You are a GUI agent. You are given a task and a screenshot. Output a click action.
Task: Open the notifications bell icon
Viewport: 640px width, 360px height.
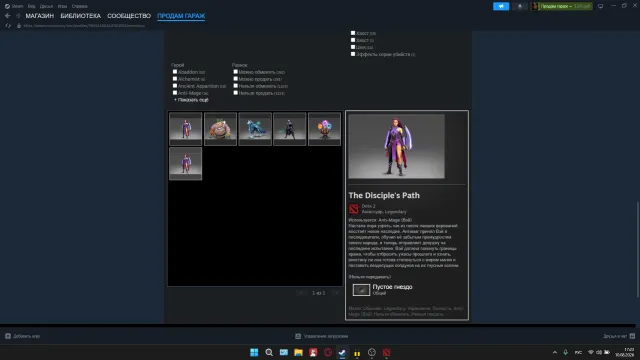(520, 6)
